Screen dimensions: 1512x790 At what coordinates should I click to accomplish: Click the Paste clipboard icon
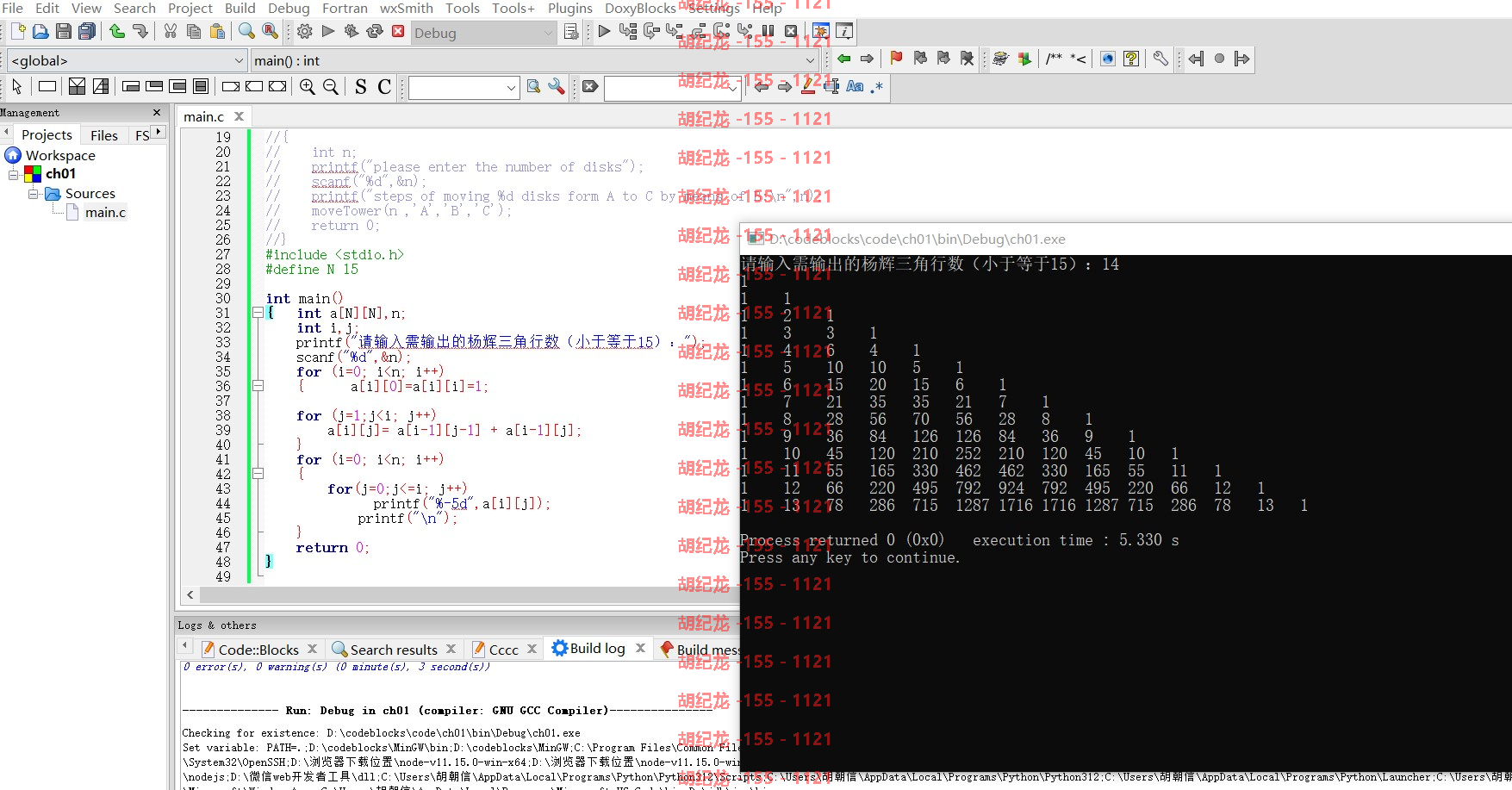[x=217, y=32]
